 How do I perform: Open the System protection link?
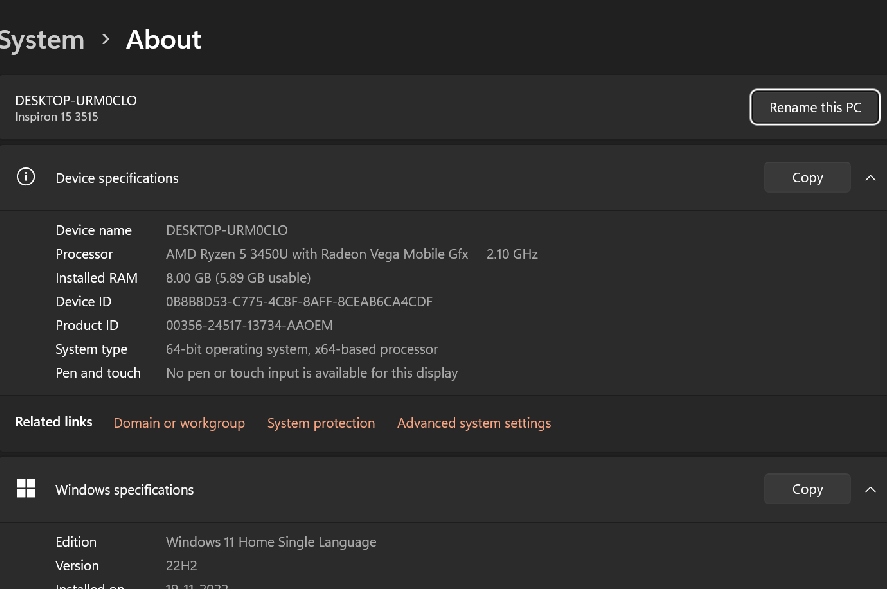point(321,423)
